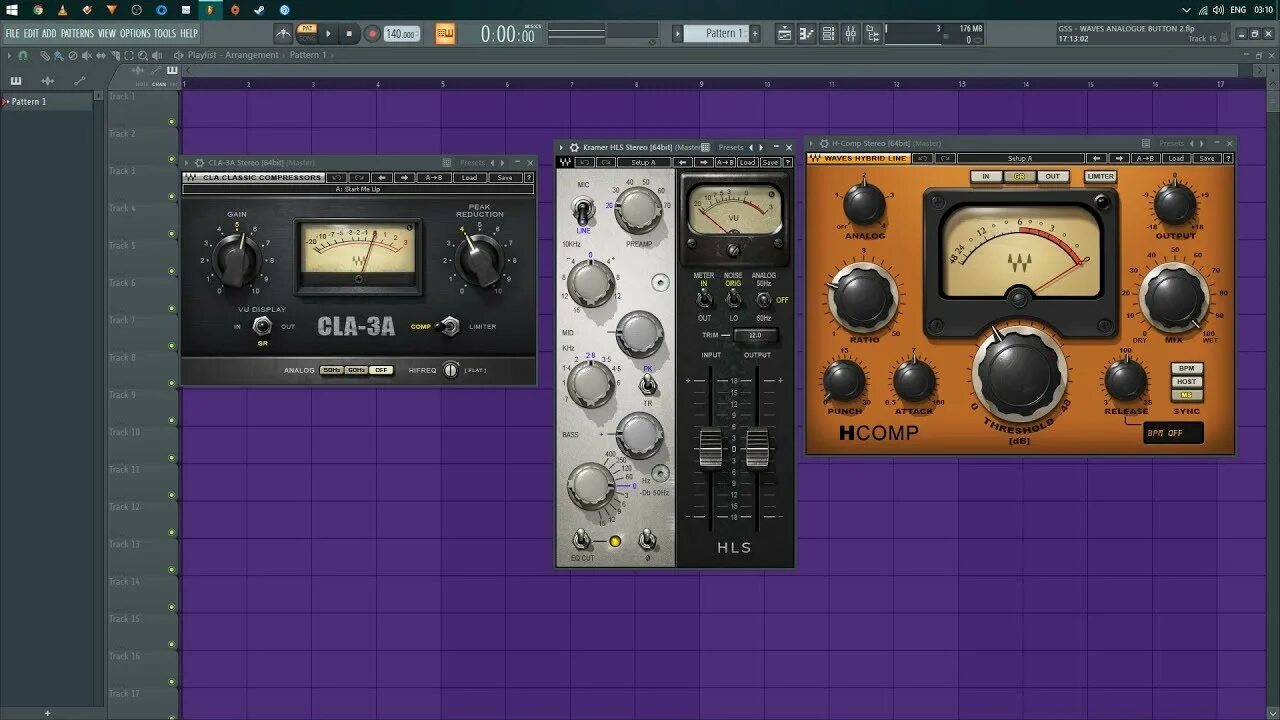This screenshot has height=720, width=1280.
Task: Click the next preset arrow in the CLA-3A toolbar
Action: pos(404,177)
